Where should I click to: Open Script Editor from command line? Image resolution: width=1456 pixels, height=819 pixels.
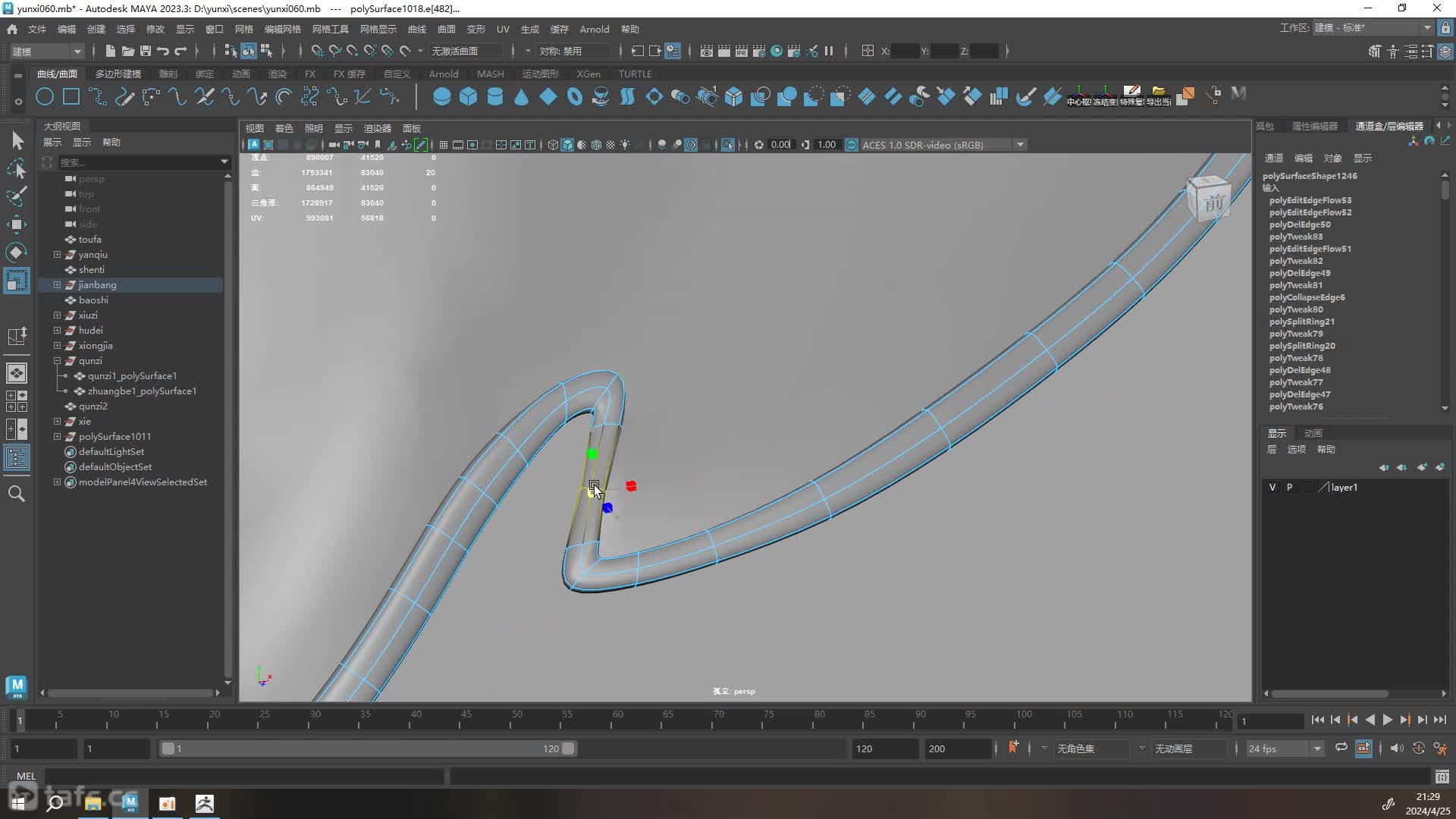click(1442, 777)
